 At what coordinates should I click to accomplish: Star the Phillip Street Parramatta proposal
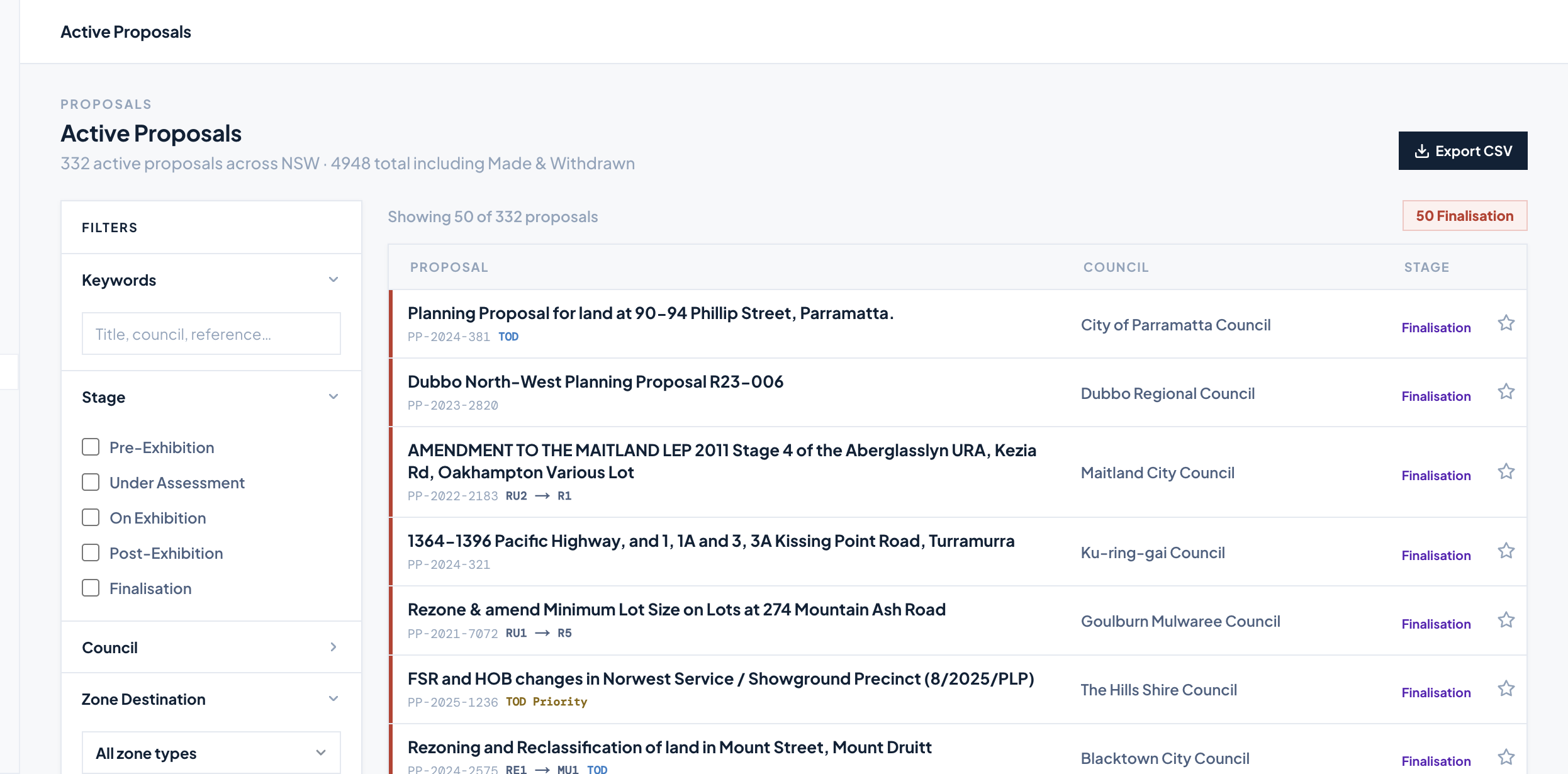1506,323
